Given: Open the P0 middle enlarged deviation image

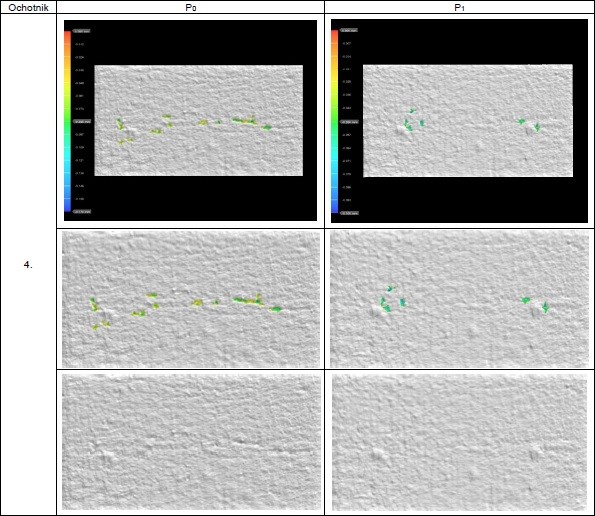Looking at the screenshot, I should click(191, 299).
